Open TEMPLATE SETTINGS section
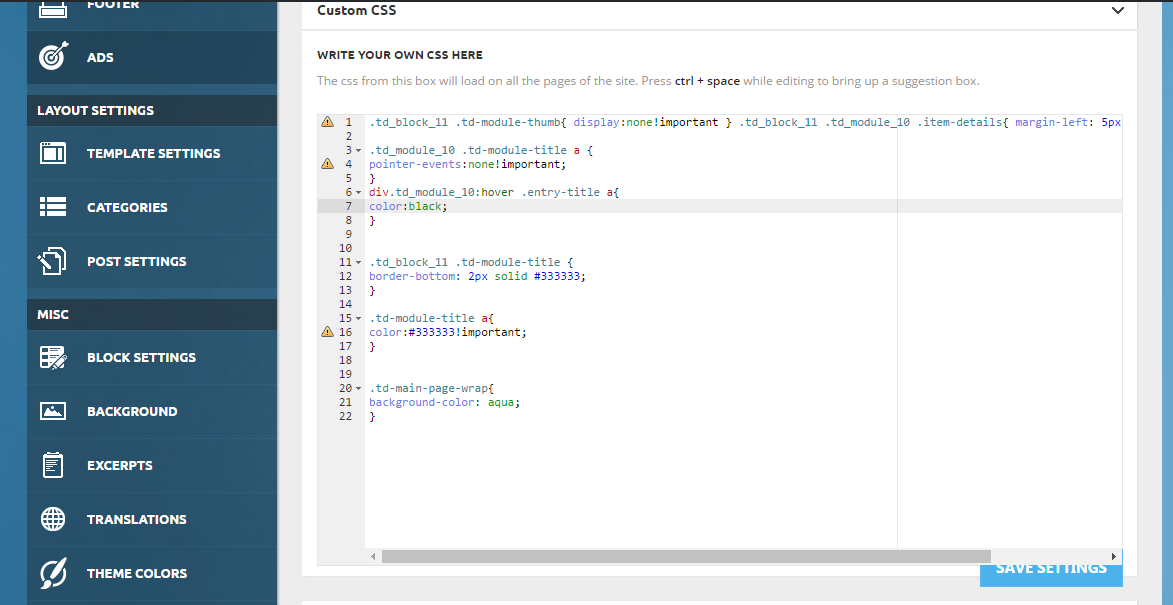The image size is (1173, 605). click(x=152, y=153)
